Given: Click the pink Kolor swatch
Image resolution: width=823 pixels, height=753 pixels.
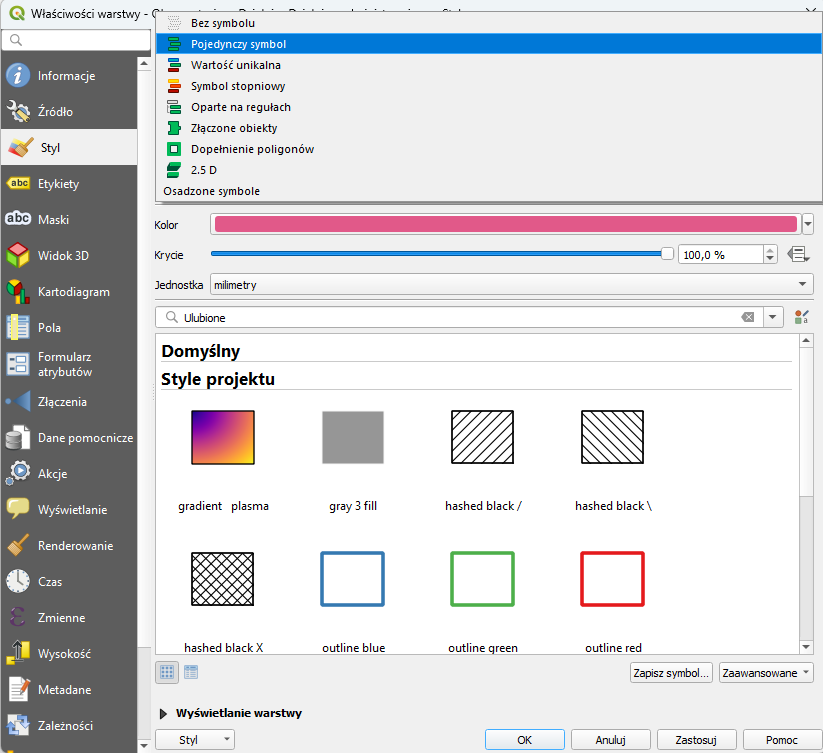Looking at the screenshot, I should (505, 225).
